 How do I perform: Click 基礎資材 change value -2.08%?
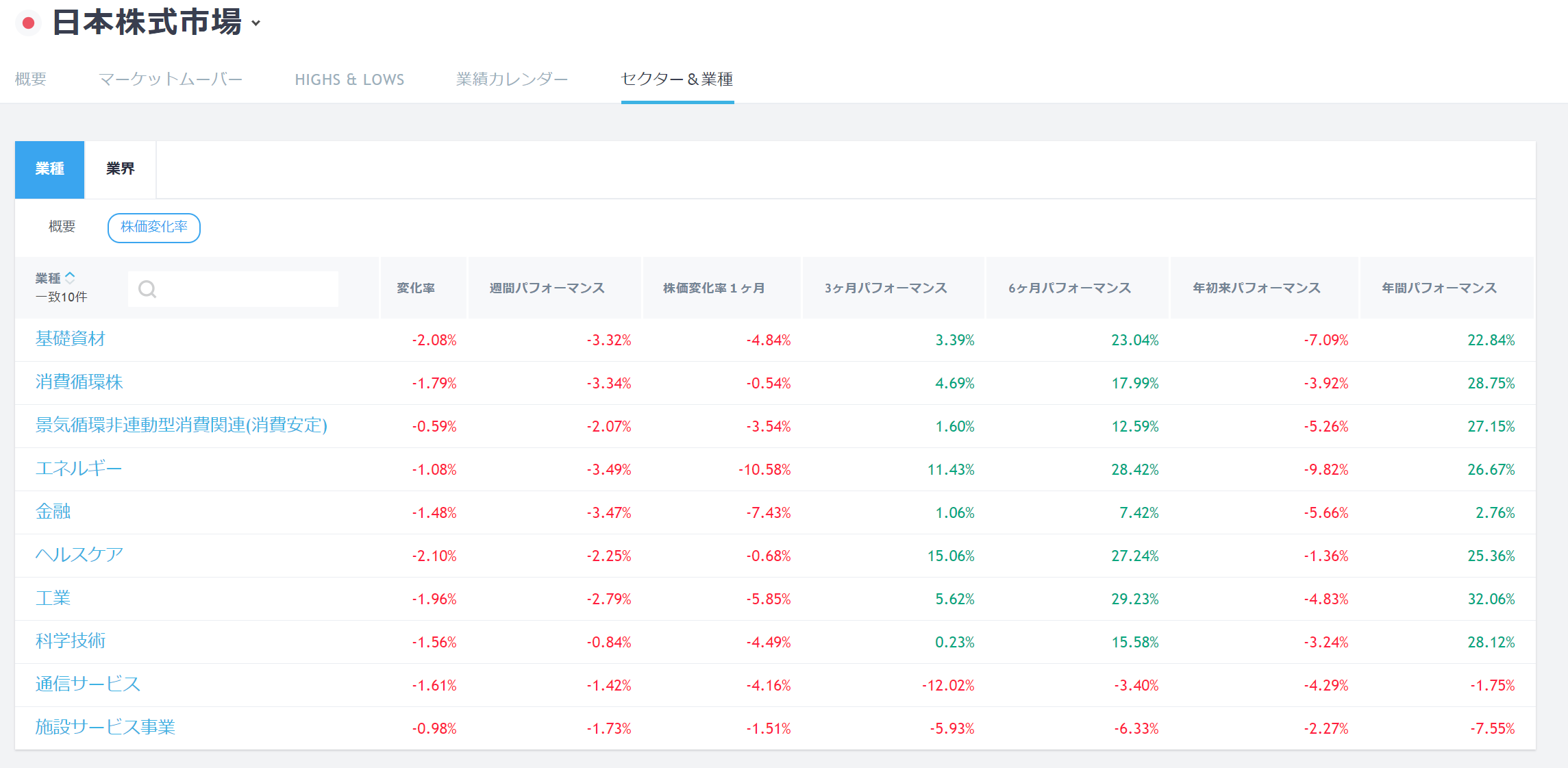434,340
